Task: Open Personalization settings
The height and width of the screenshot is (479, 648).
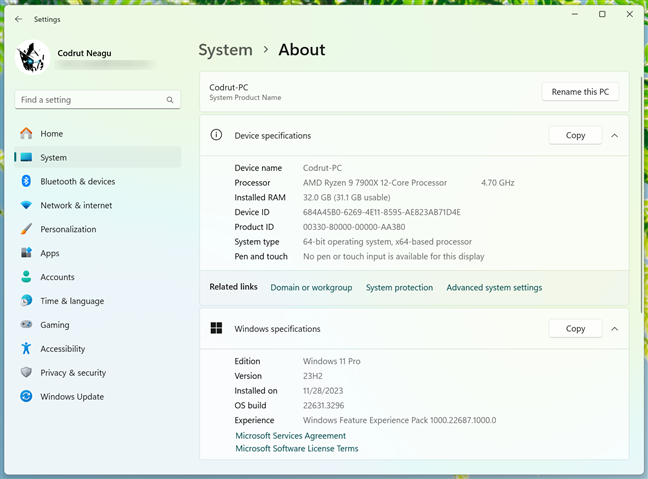Action: pyautogui.click(x=98, y=229)
